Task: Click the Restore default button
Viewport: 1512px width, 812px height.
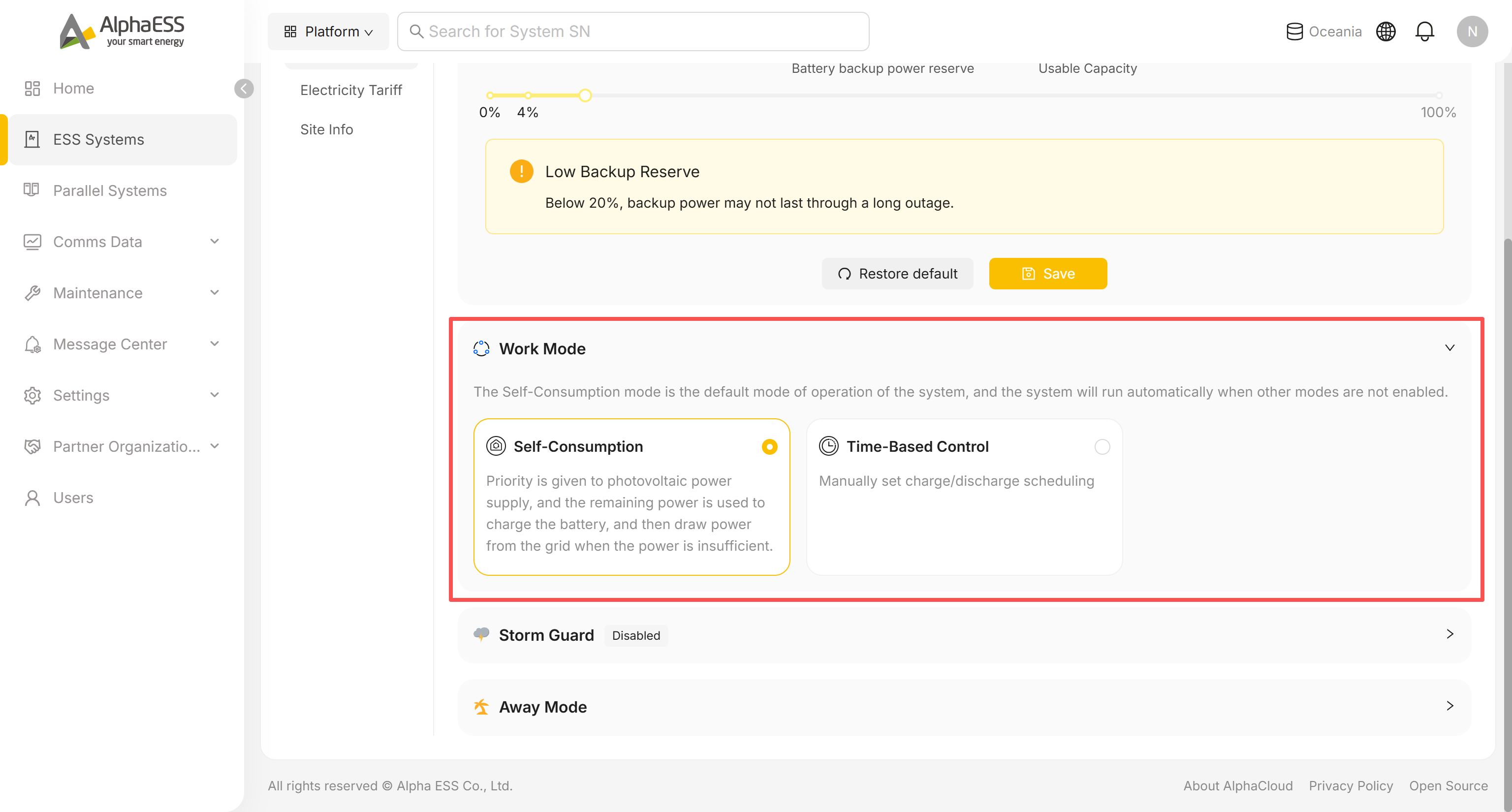Action: click(x=897, y=274)
